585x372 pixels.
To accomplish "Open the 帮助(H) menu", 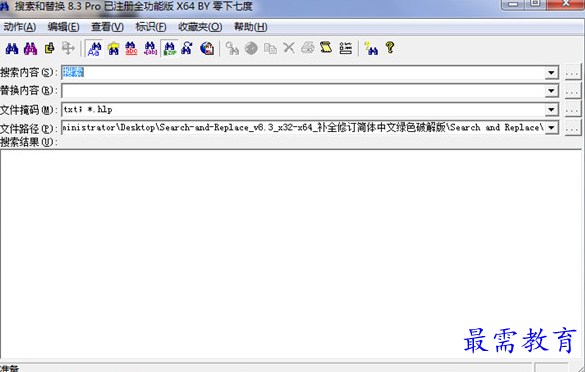I will 250,27.
